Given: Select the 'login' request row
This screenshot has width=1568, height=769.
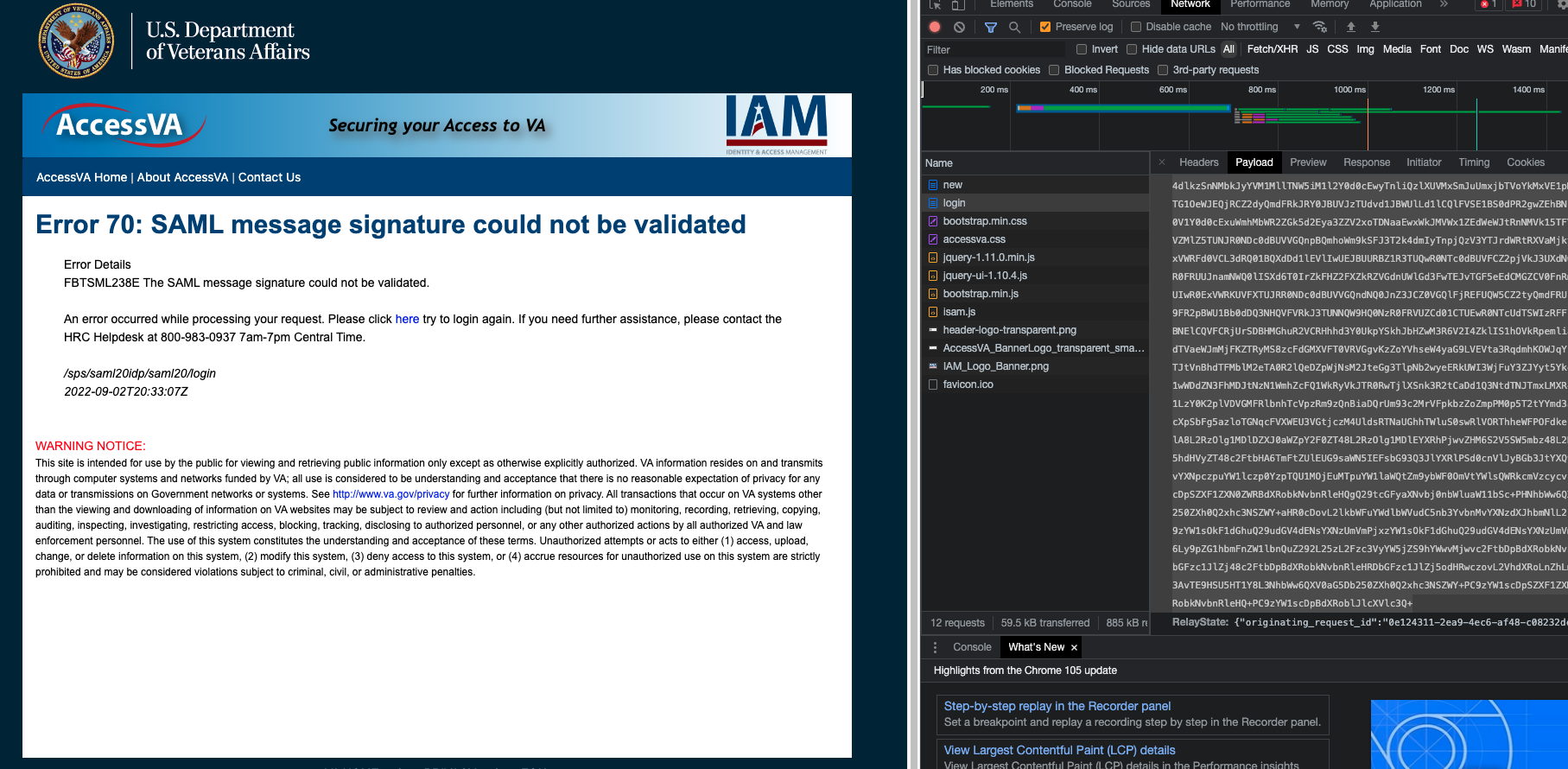Looking at the screenshot, I should coord(1035,203).
